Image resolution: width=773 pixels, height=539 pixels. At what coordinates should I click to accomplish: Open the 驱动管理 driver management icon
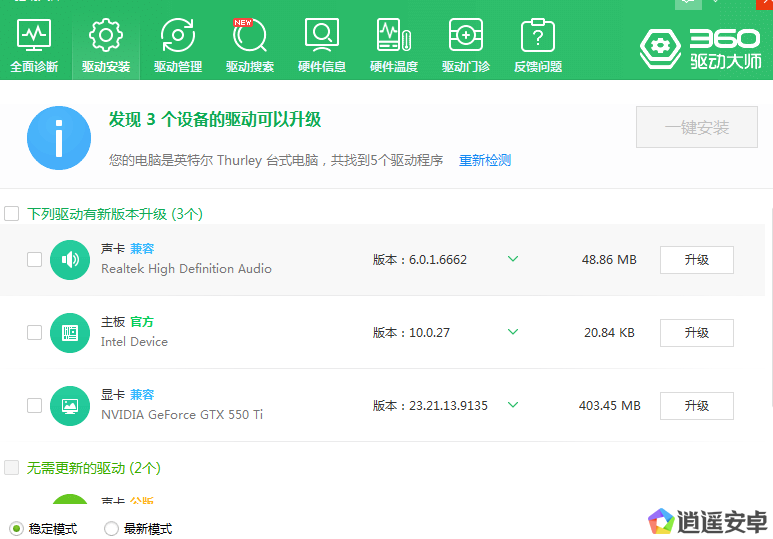[178, 45]
